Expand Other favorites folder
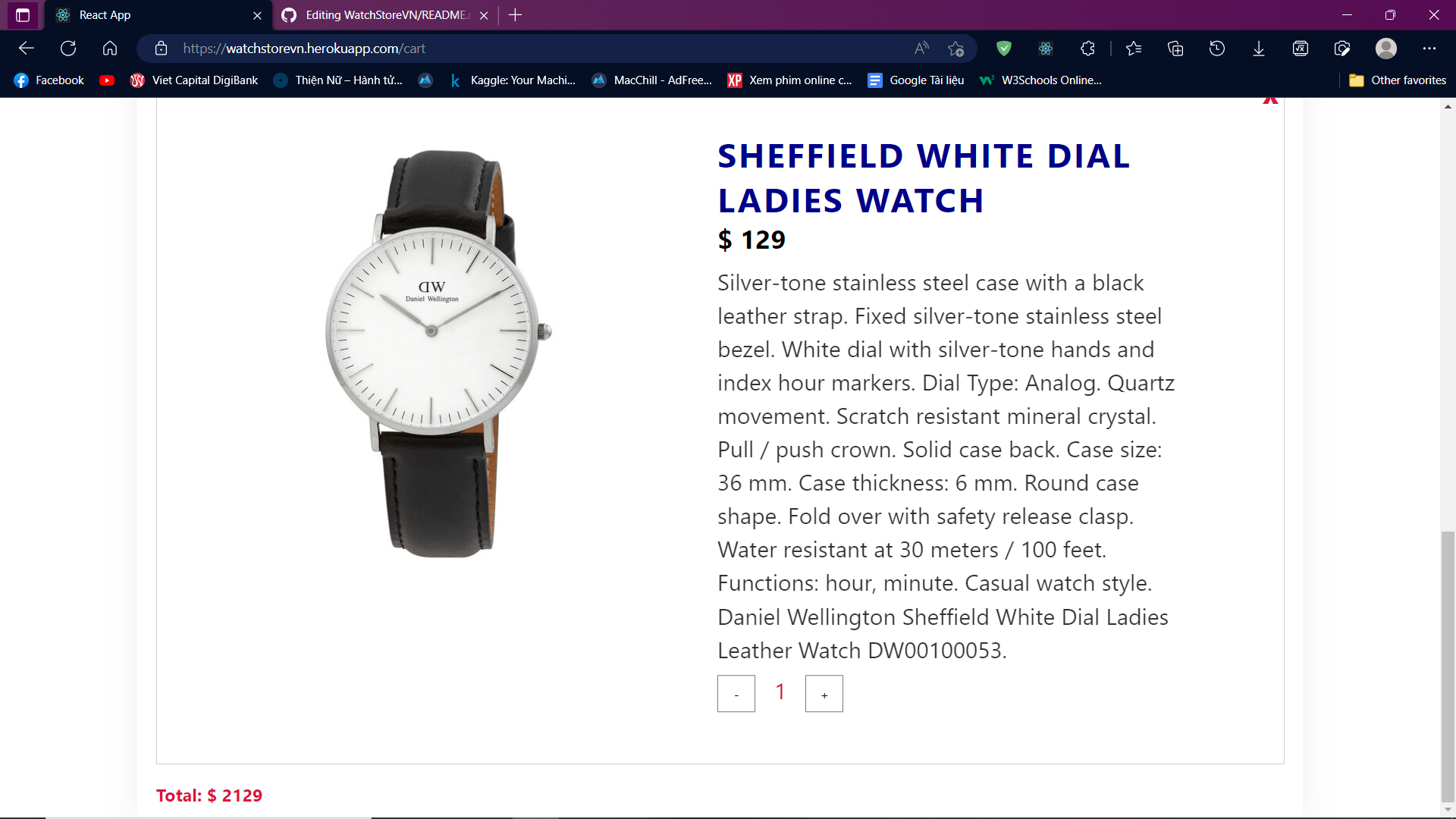The height and width of the screenshot is (819, 1456). tap(1398, 80)
